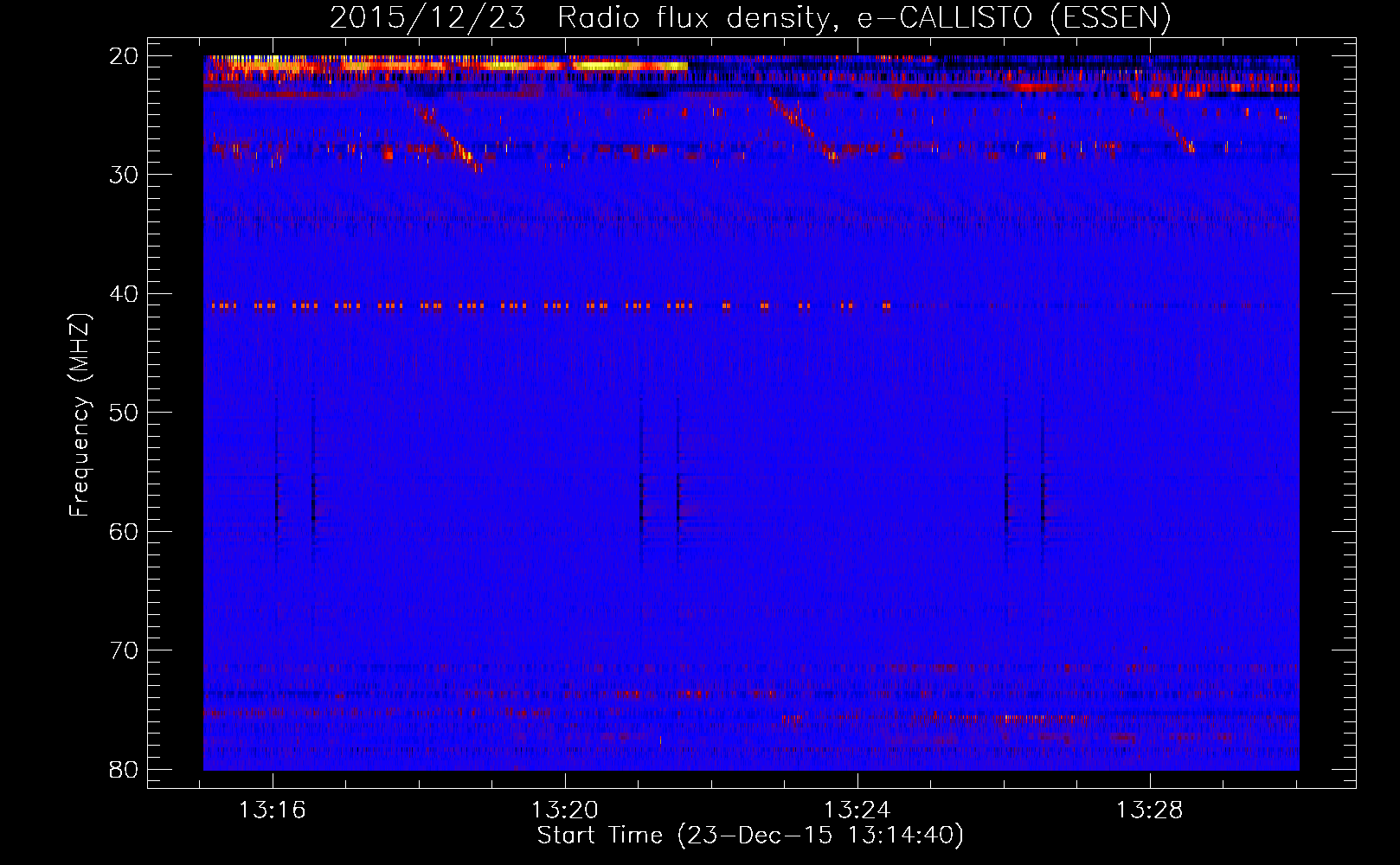
Task: Click the 13:24 time tick label
Action: coord(857,811)
